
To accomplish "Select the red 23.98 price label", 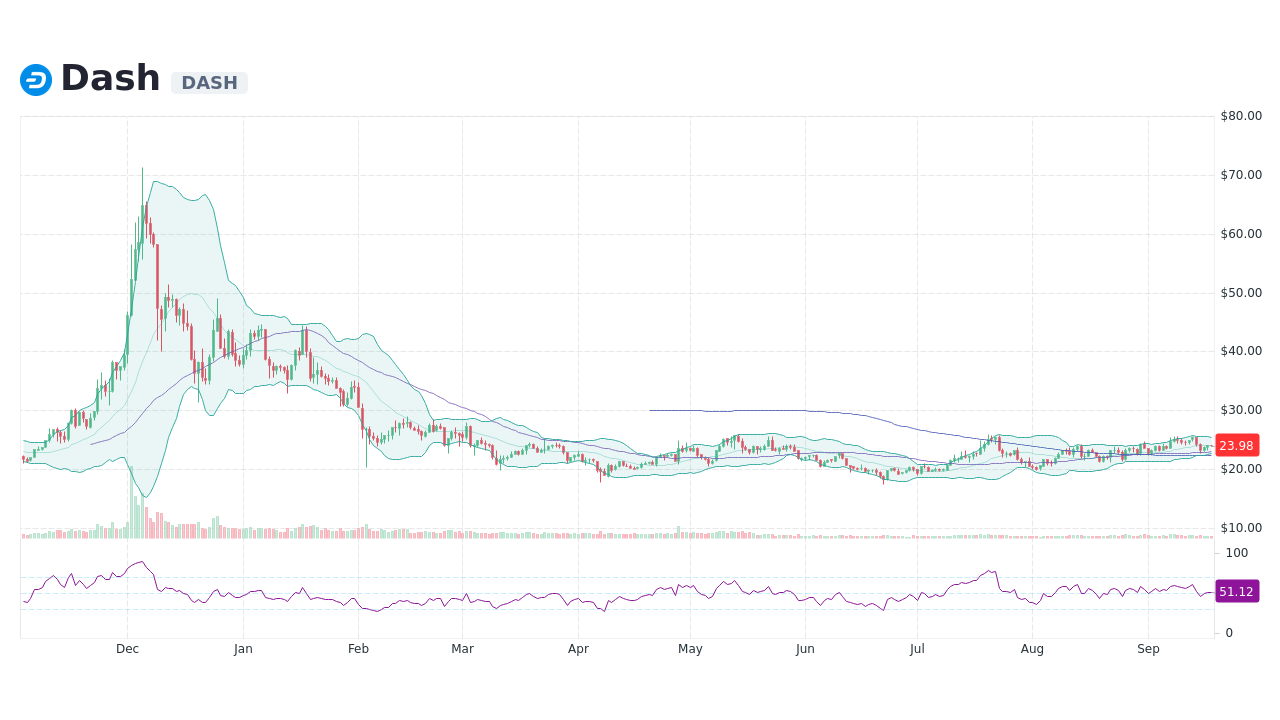I will coord(1237,446).
